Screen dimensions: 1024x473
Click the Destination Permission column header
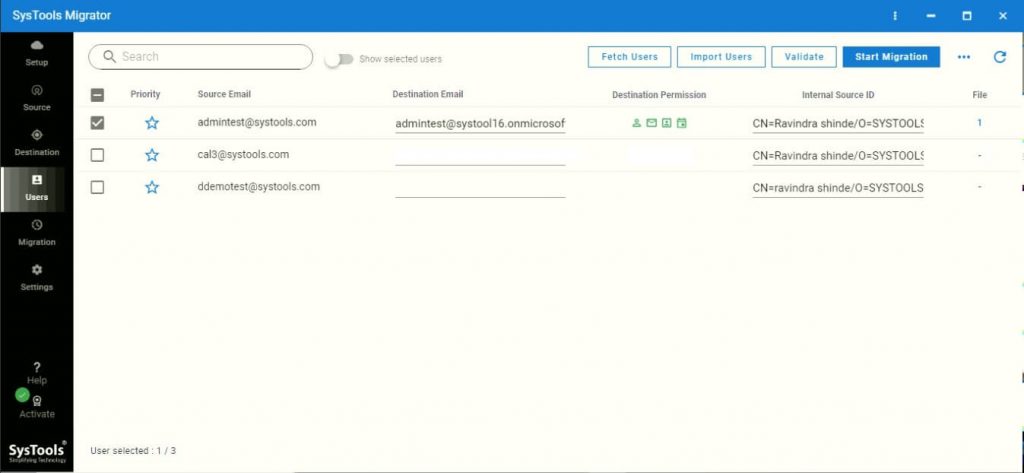click(659, 95)
